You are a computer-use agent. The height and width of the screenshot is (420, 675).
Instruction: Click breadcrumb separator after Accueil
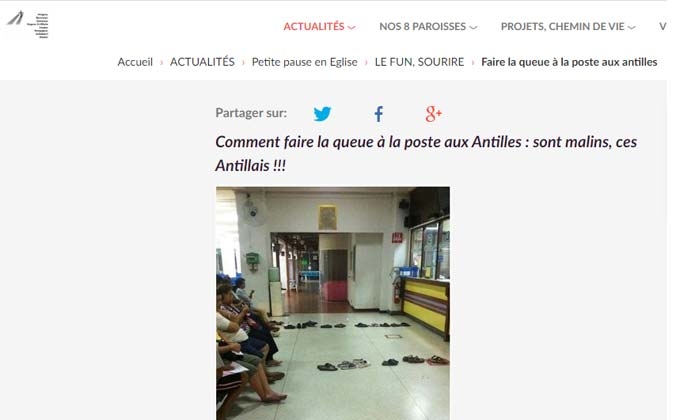pyautogui.click(x=161, y=63)
